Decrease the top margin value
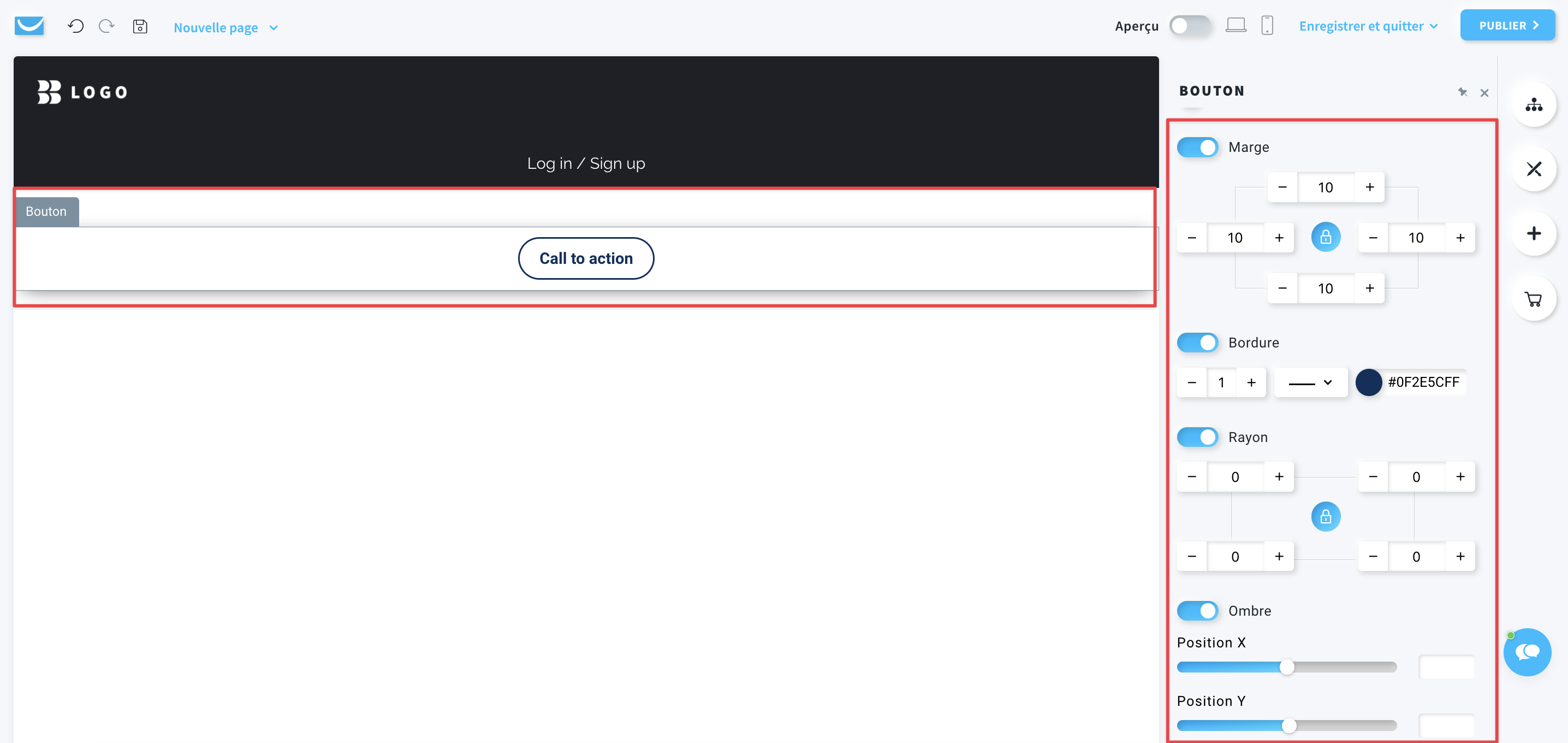 (1282, 187)
